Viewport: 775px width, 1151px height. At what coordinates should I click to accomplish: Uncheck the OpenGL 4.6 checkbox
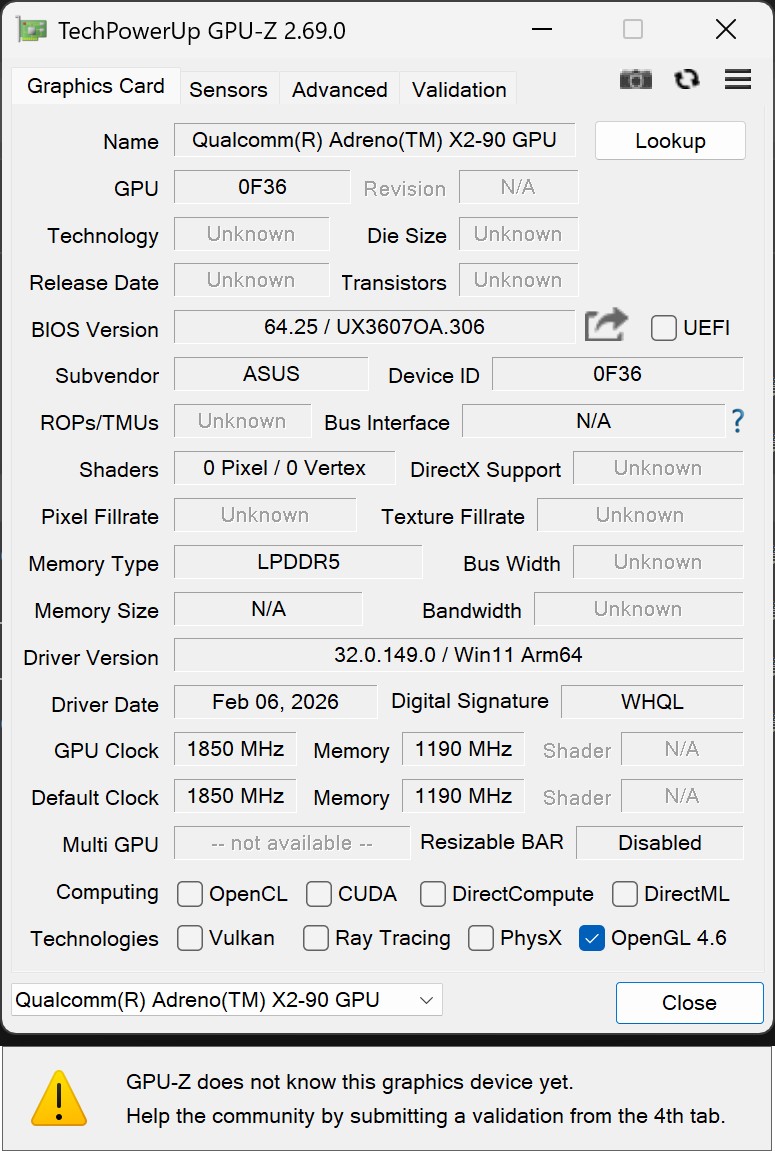[592, 938]
